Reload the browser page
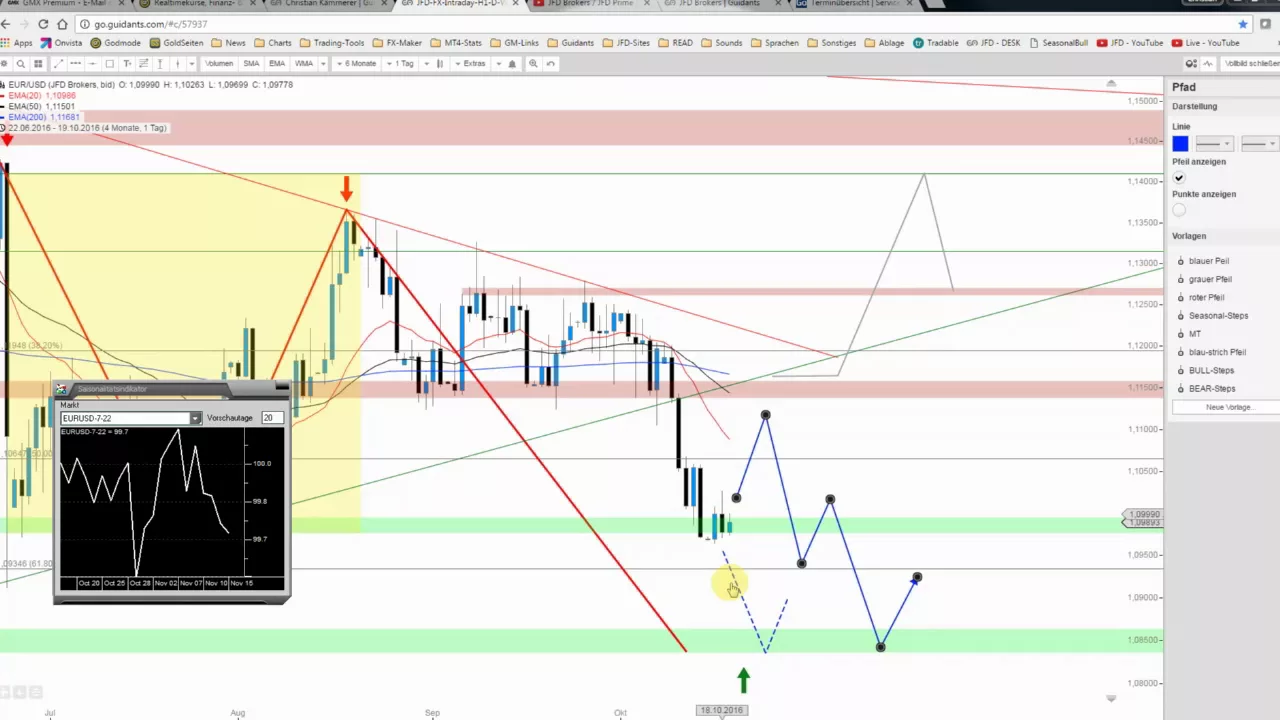 tap(43, 24)
